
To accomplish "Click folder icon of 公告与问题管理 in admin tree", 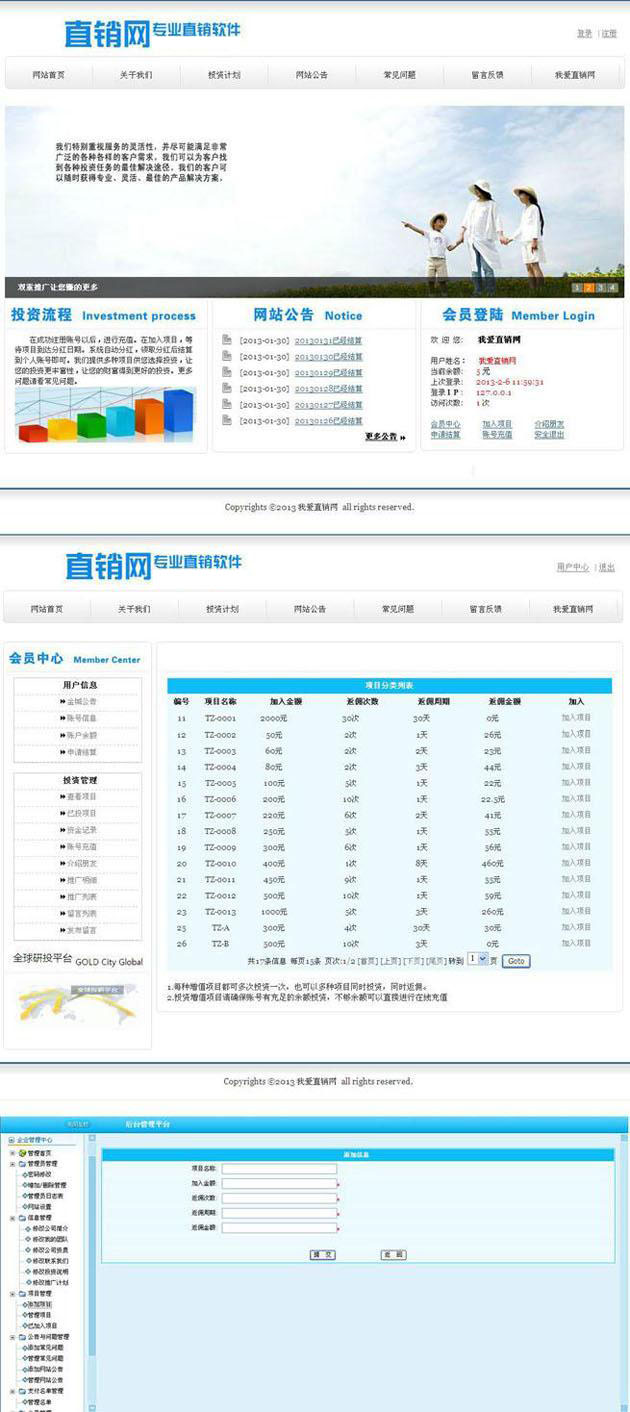I will coord(22,1337).
